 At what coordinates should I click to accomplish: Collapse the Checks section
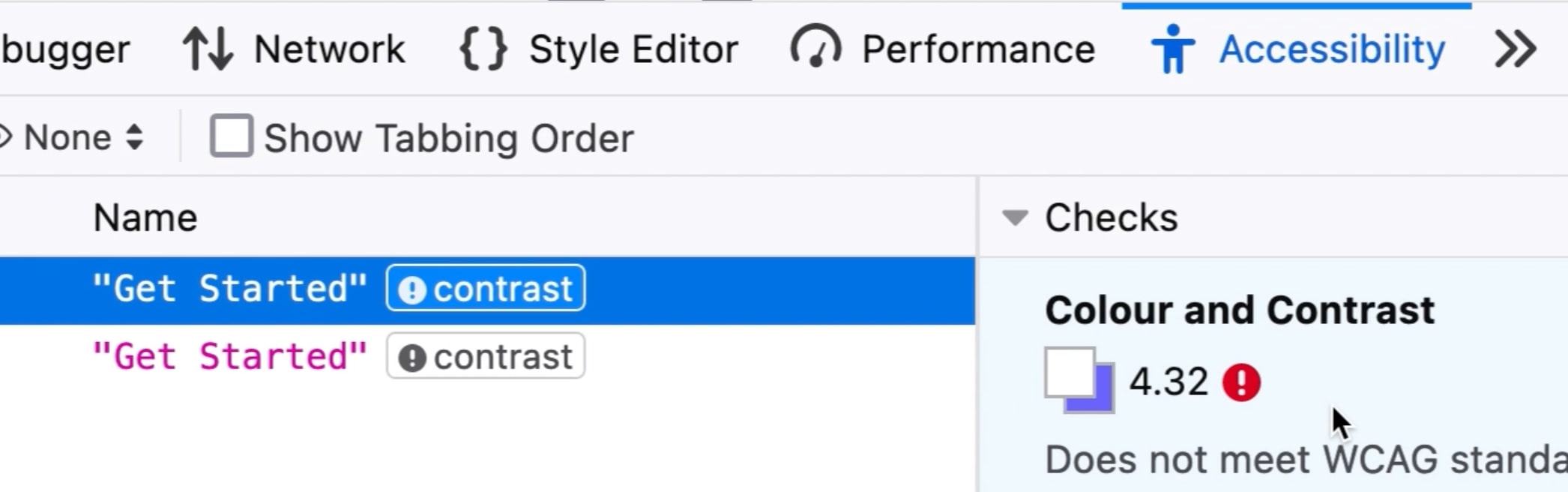click(x=1016, y=217)
